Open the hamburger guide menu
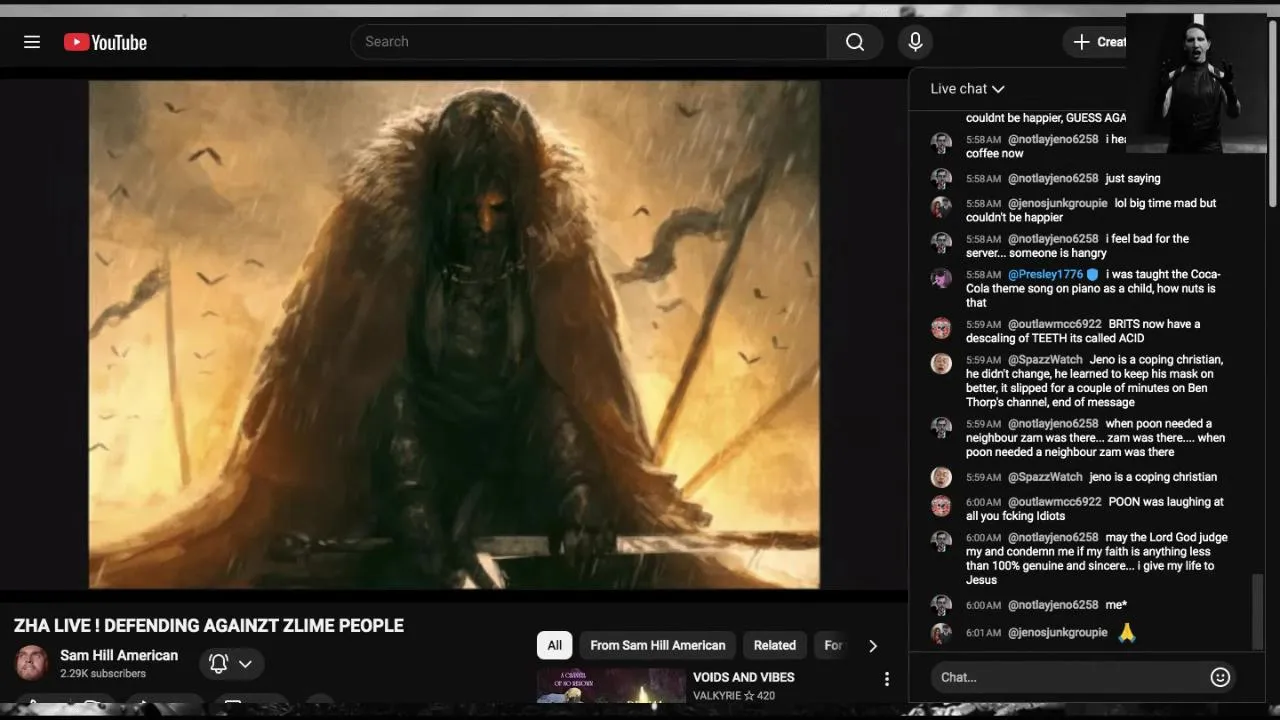The image size is (1280, 720). click(x=32, y=42)
